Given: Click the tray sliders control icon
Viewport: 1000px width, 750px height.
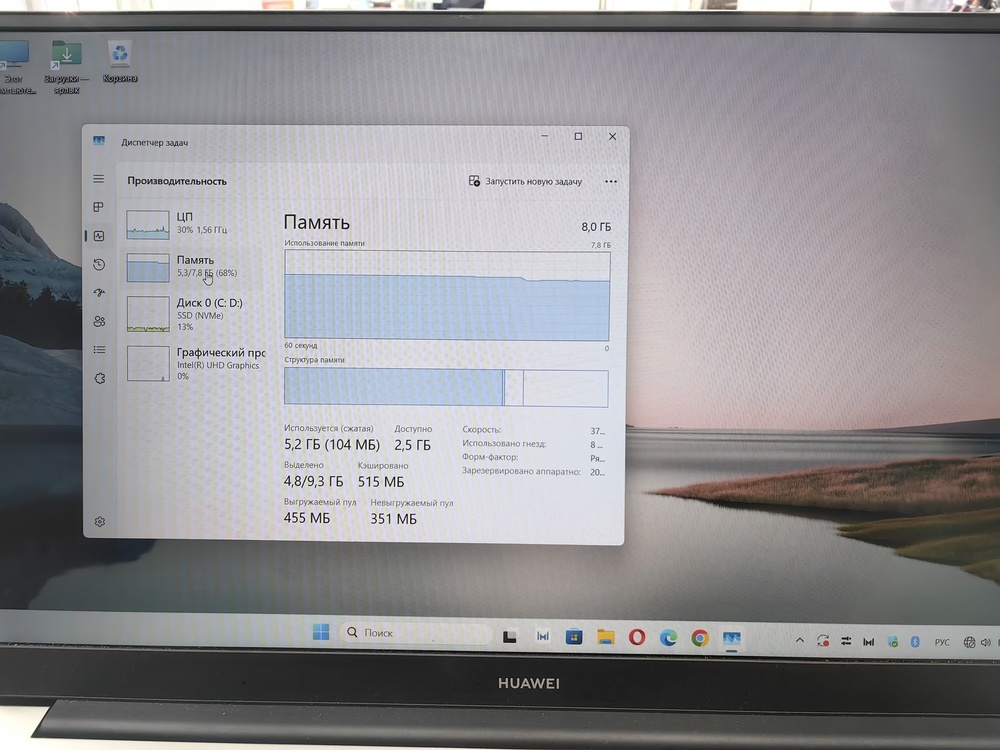Looking at the screenshot, I should pos(846,641).
